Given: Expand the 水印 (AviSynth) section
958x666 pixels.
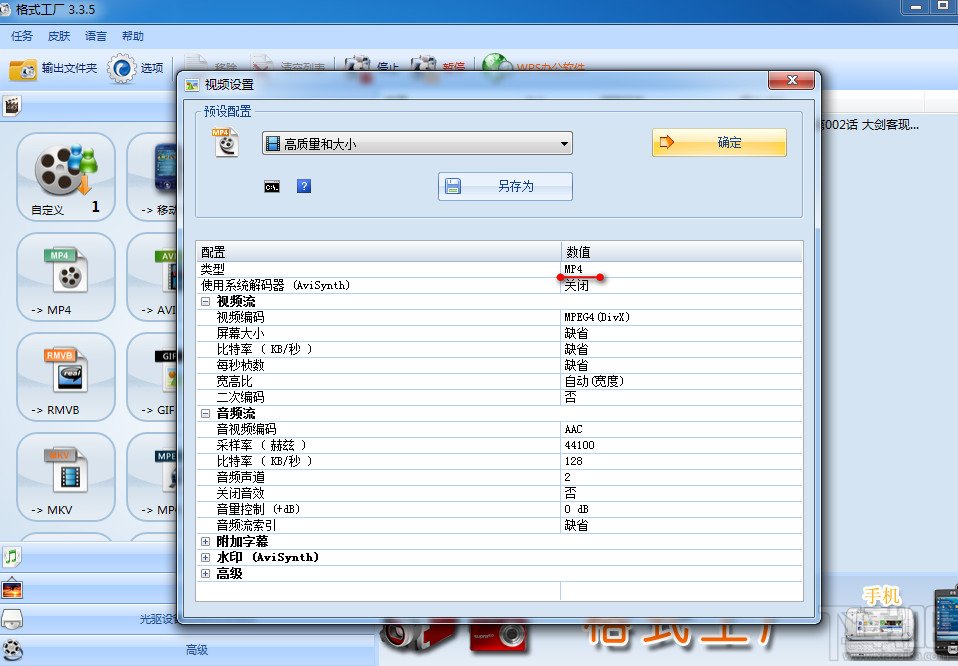Looking at the screenshot, I should click(205, 557).
